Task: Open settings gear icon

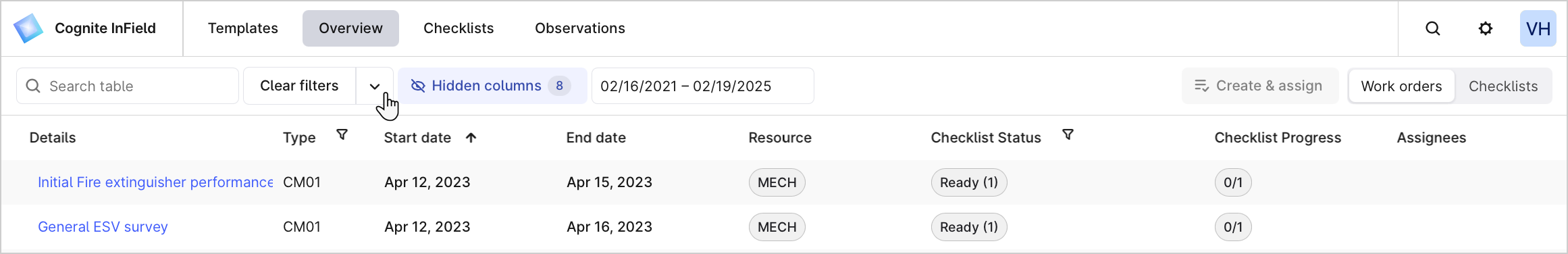Action: (1486, 28)
